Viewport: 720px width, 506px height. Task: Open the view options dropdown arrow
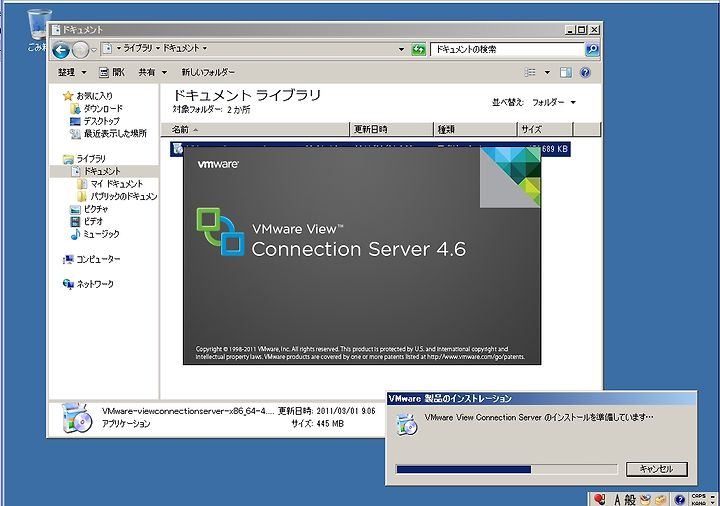point(547,72)
